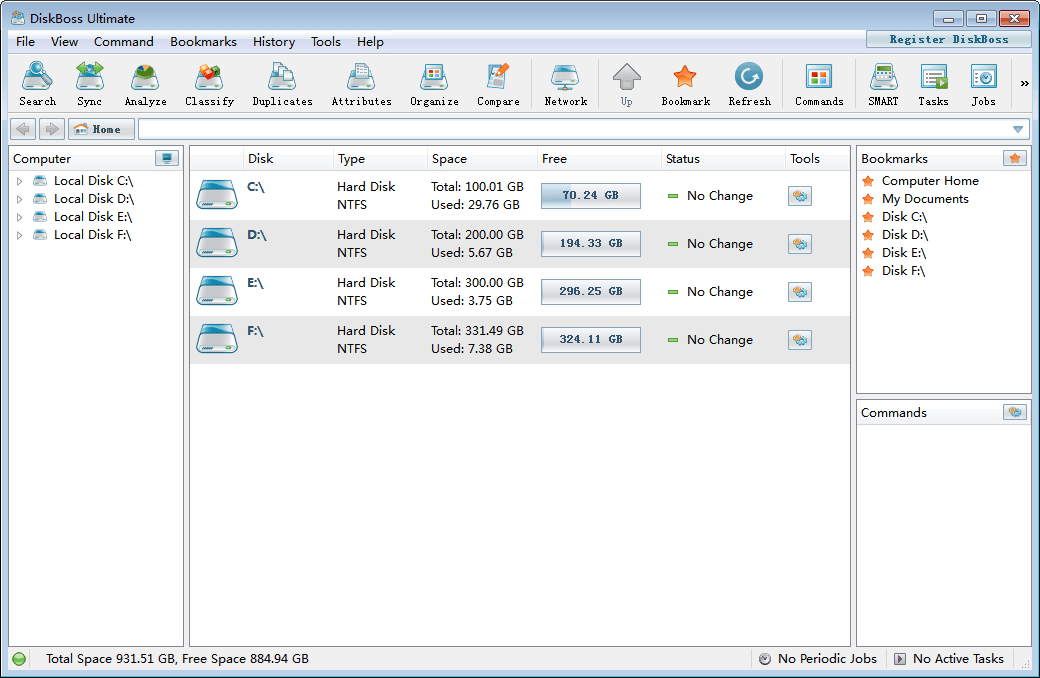
Task: Open the address bar dropdown arrow
Action: pyautogui.click(x=1018, y=129)
